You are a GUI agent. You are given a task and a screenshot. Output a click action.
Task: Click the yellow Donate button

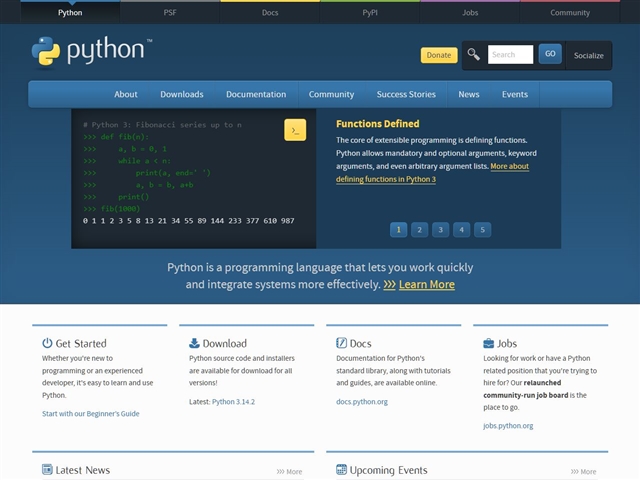[x=439, y=55]
